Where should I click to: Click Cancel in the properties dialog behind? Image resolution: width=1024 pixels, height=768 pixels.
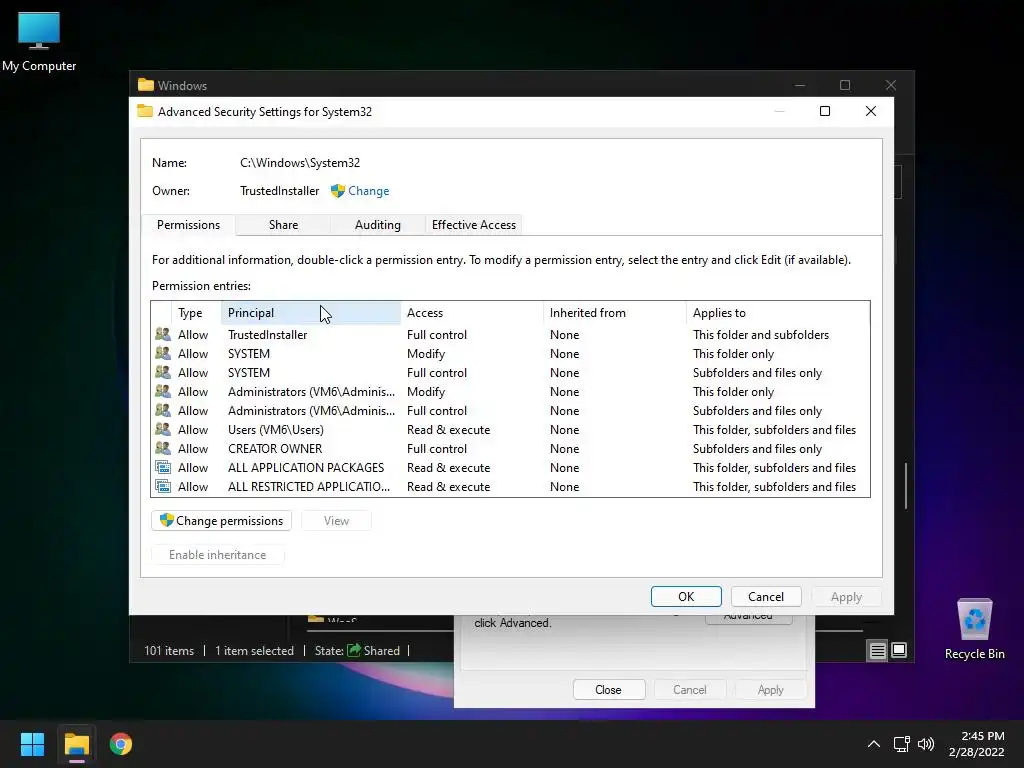[x=690, y=690]
